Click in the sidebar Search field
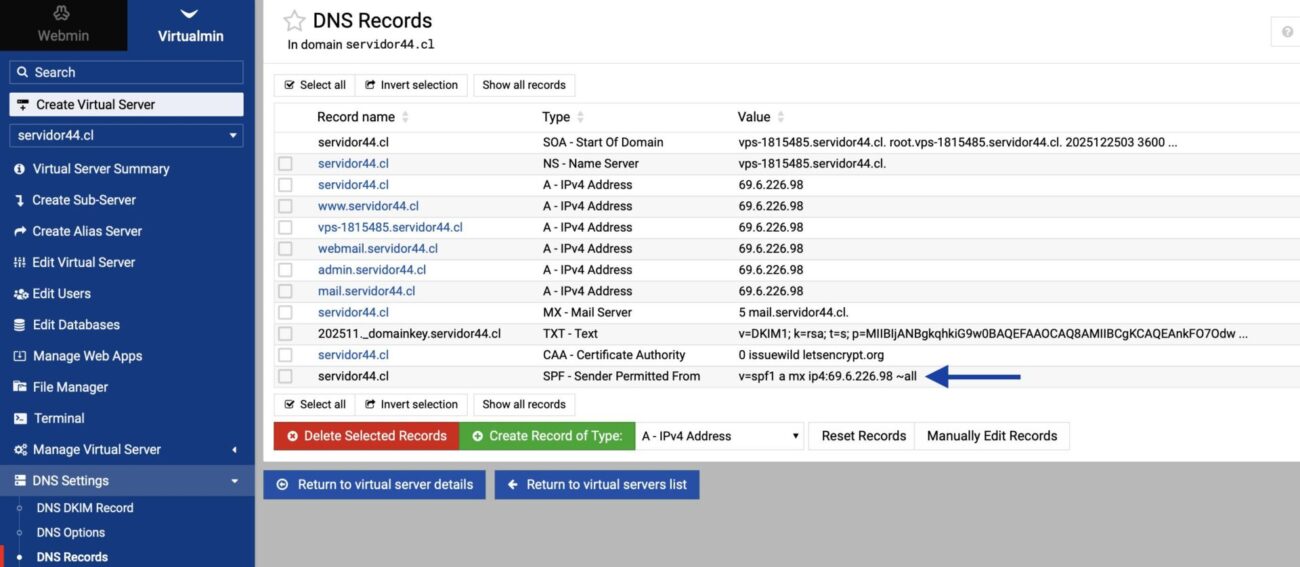This screenshot has height=567, width=1300. coord(126,72)
